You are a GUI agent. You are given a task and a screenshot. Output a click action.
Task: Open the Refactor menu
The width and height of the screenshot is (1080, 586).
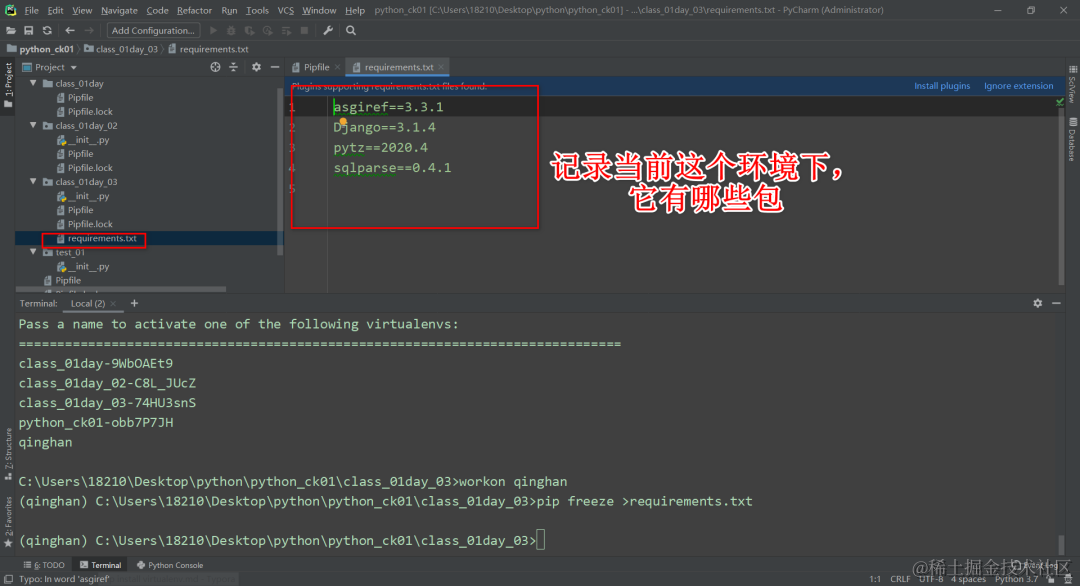pos(194,10)
